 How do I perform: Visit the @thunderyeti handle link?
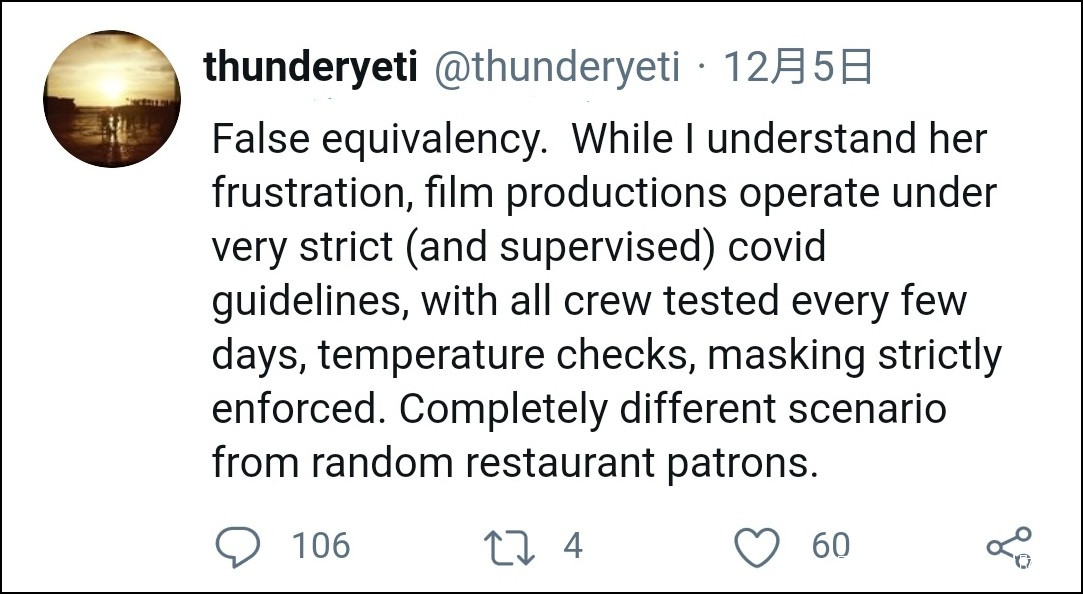point(556,68)
